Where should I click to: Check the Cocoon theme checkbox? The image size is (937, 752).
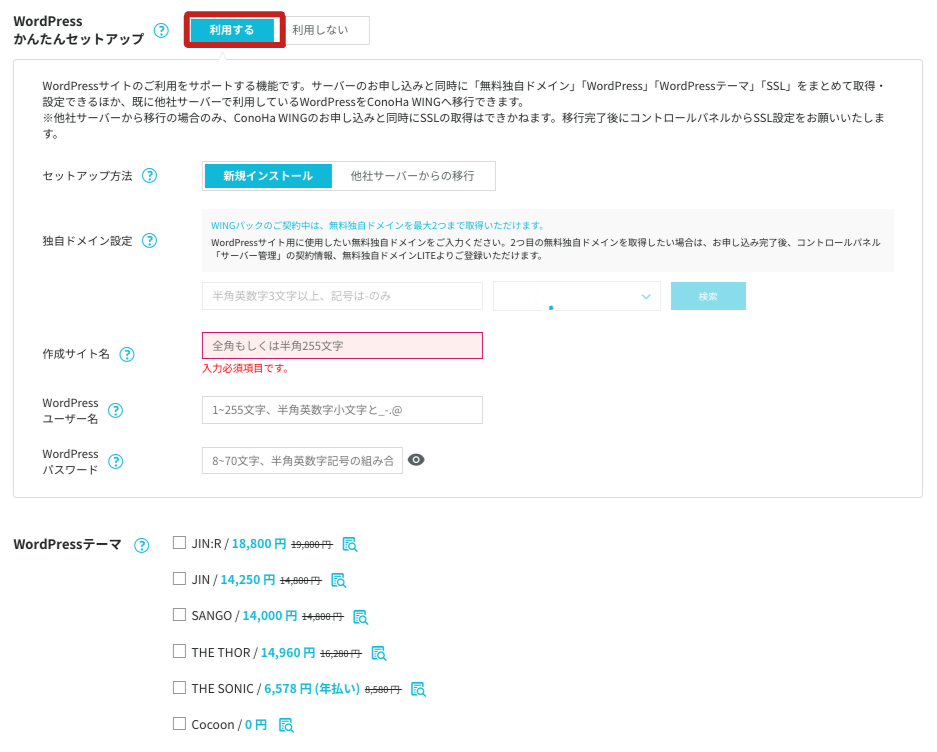click(x=179, y=723)
